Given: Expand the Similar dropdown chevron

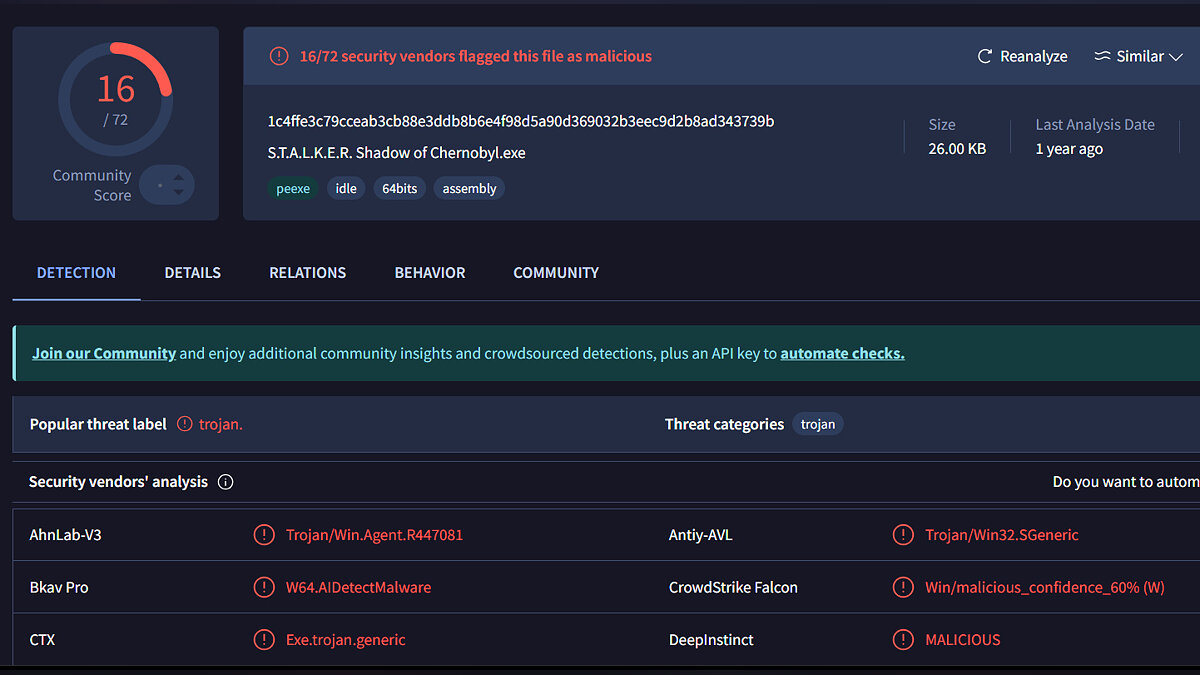Looking at the screenshot, I should pos(1175,57).
